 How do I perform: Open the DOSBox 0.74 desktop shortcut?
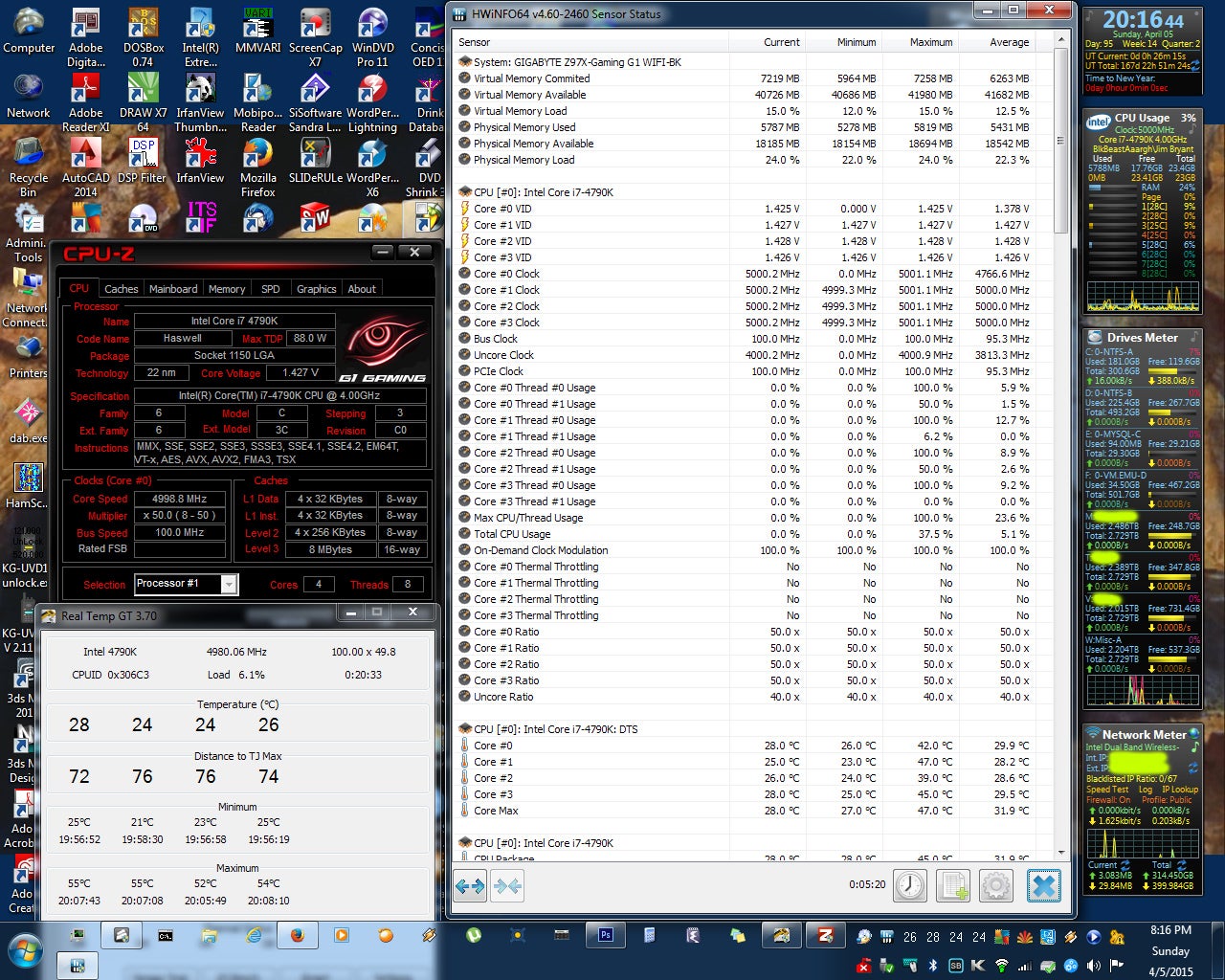(x=144, y=38)
